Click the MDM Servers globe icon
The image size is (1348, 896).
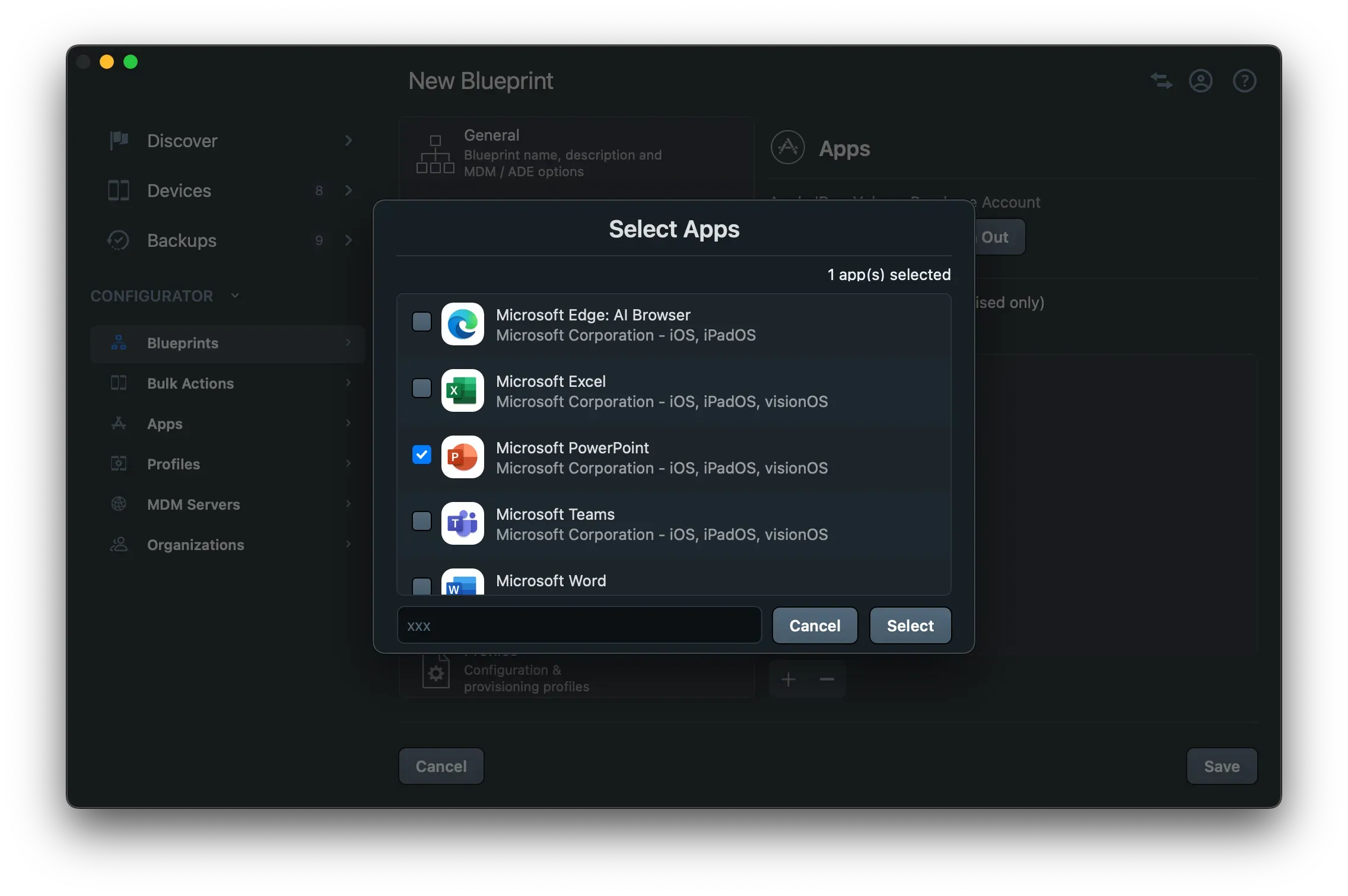coord(118,504)
